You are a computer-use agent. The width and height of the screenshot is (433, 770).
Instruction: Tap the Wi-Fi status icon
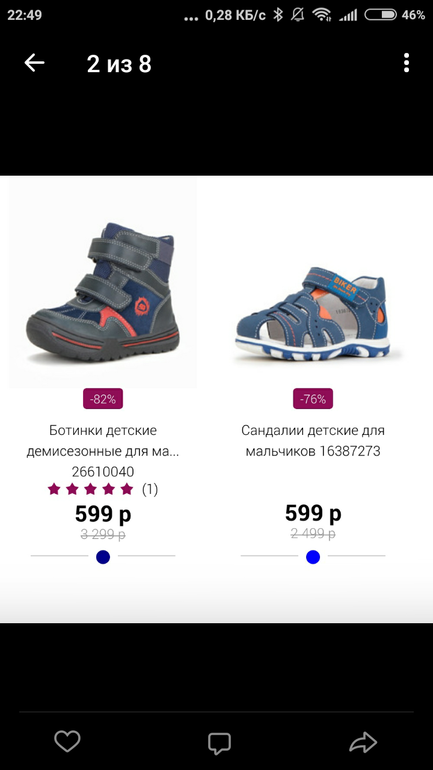[322, 15]
